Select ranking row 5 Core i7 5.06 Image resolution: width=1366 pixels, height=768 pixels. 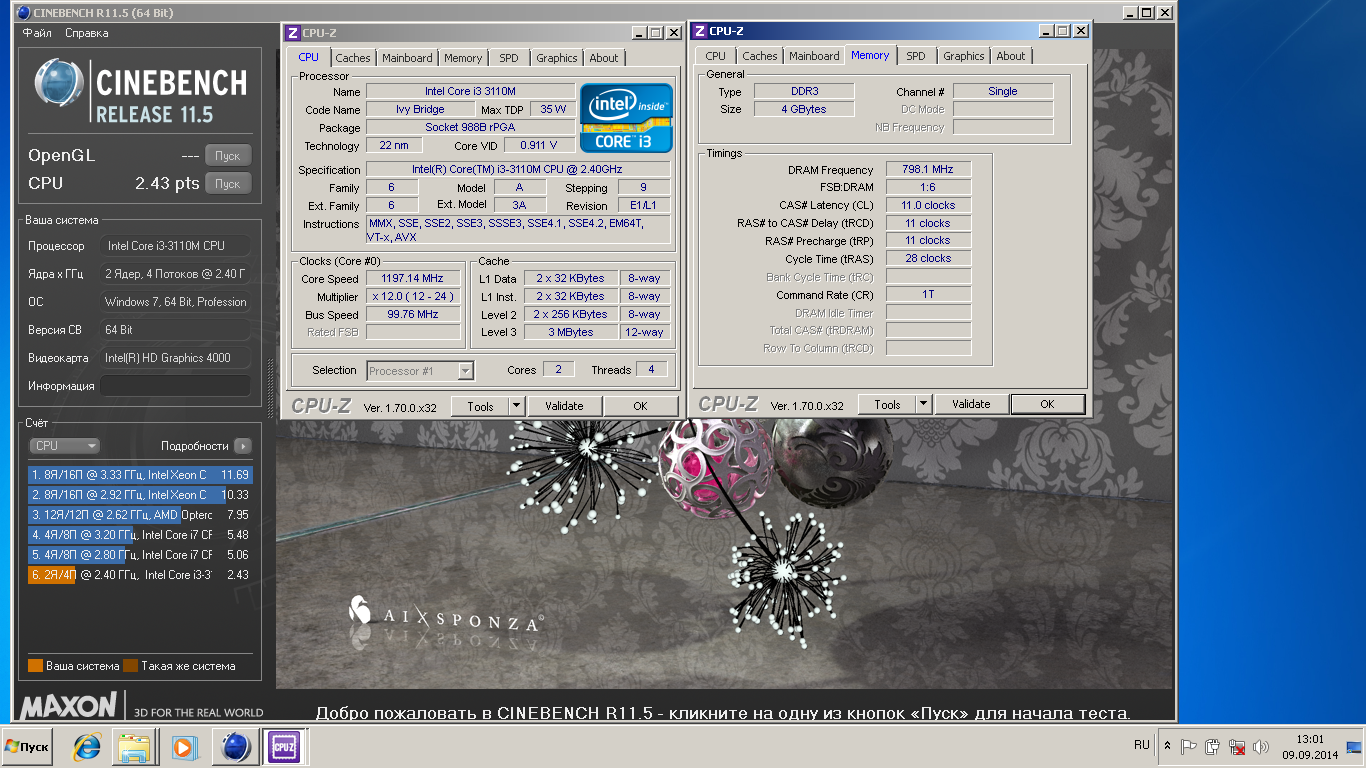pos(140,555)
